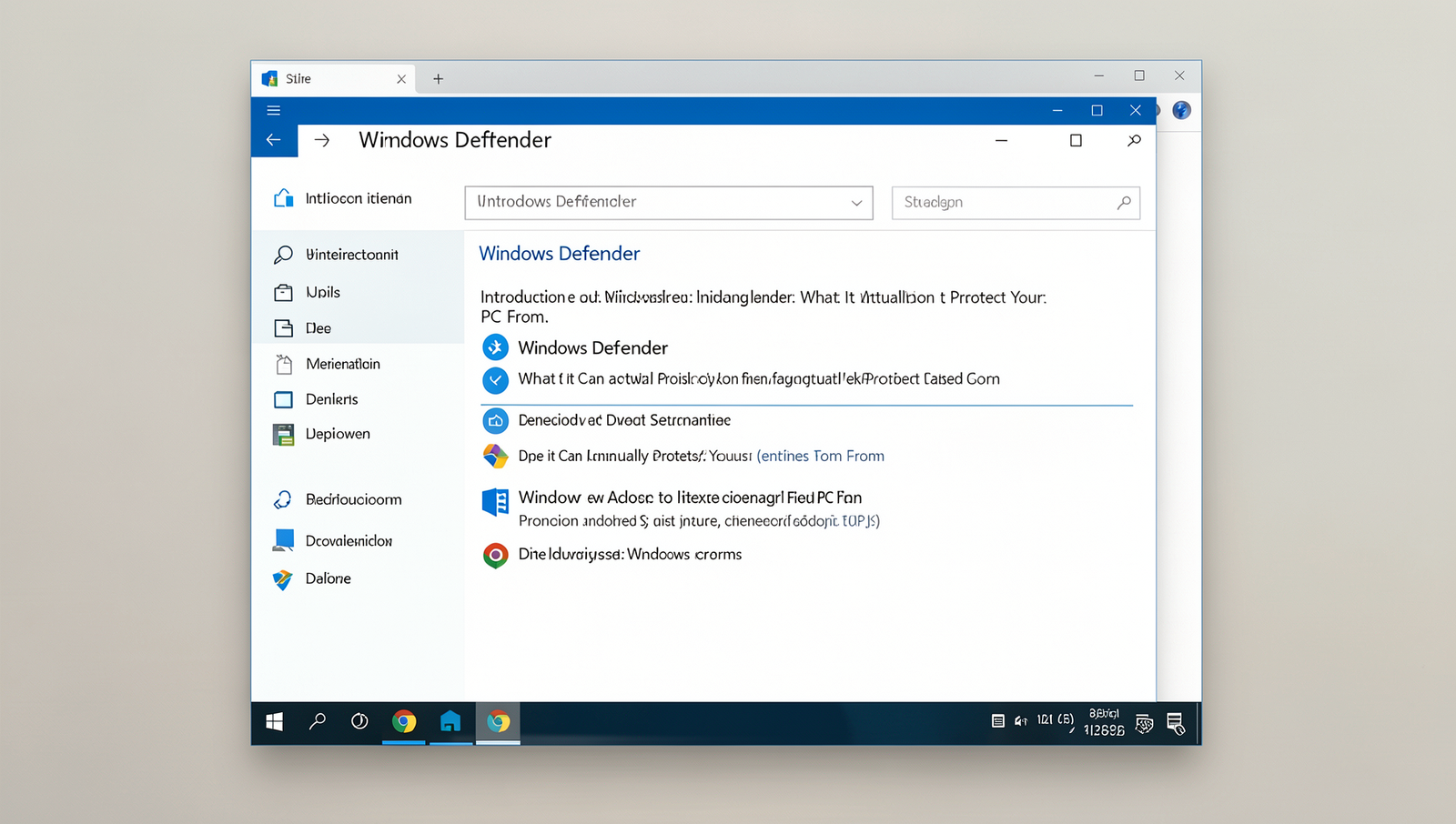Open the Windows Start button in taskbar
The width and height of the screenshot is (1456, 824).
pyautogui.click(x=274, y=722)
